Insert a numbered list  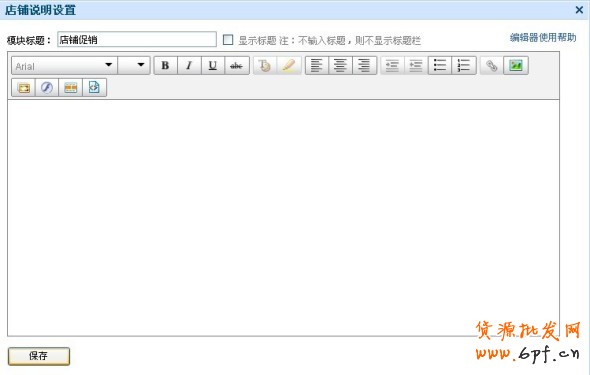pos(464,66)
